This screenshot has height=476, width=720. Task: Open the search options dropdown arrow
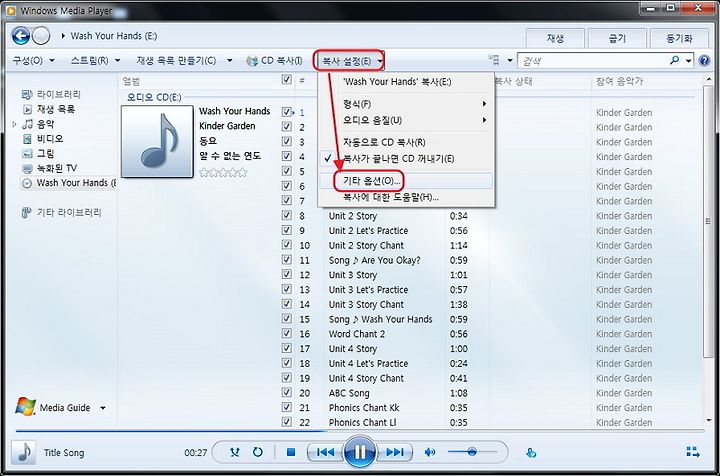point(688,61)
